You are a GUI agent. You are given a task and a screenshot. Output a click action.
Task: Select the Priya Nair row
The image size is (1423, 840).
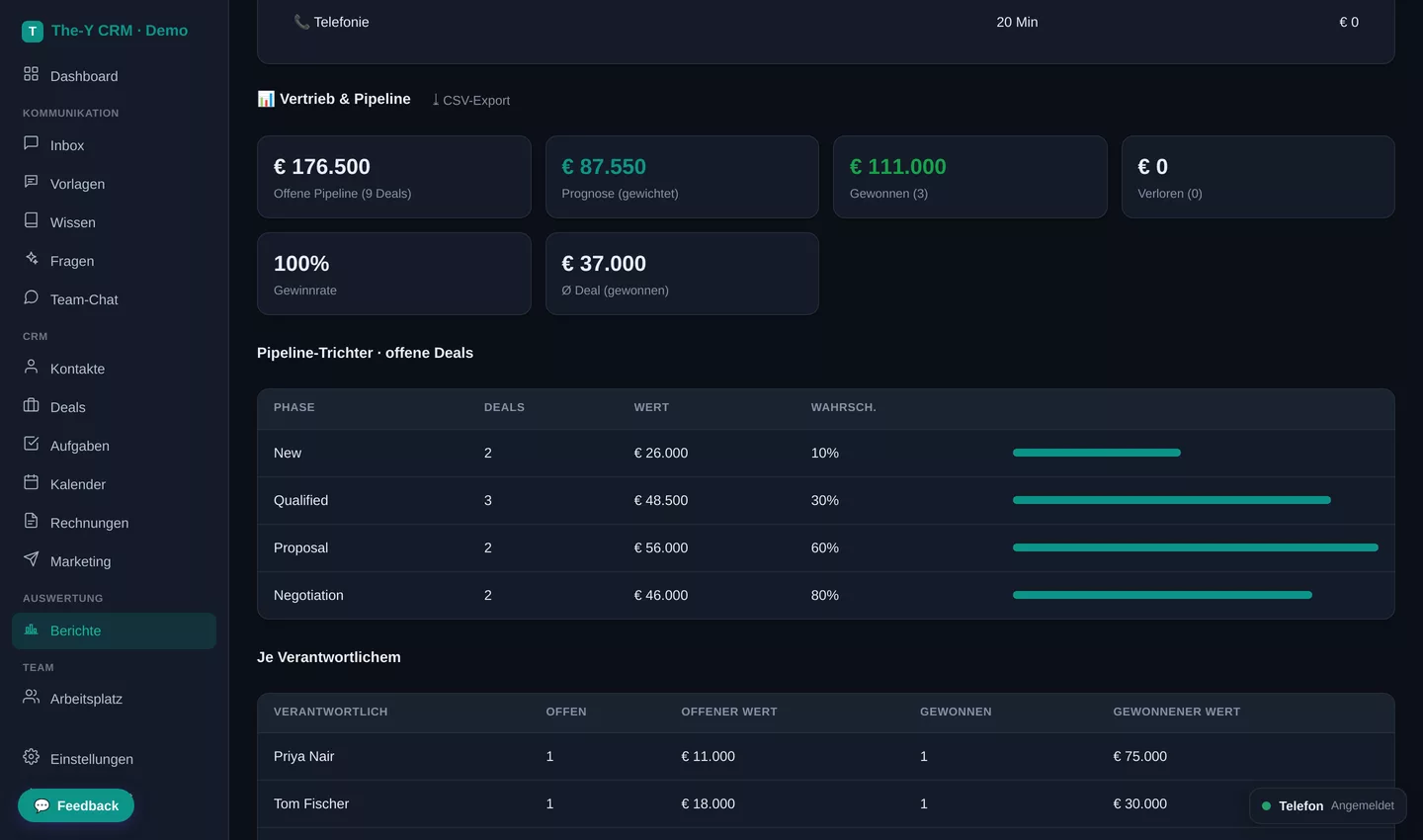click(826, 756)
